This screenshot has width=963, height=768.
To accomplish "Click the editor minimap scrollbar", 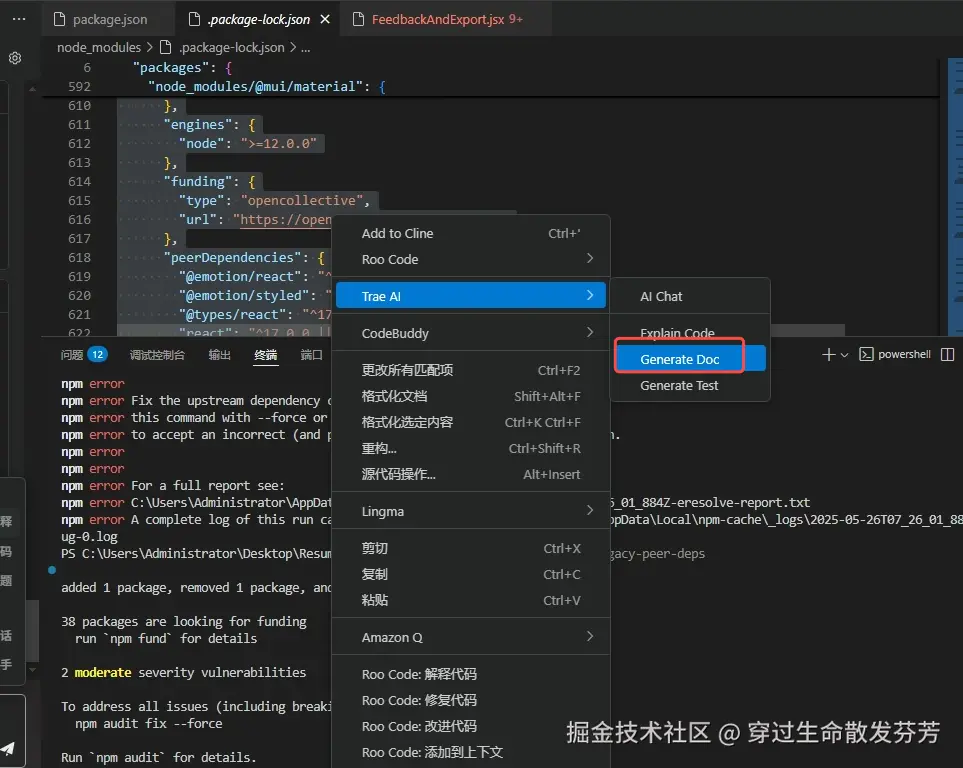I will click(x=955, y=197).
